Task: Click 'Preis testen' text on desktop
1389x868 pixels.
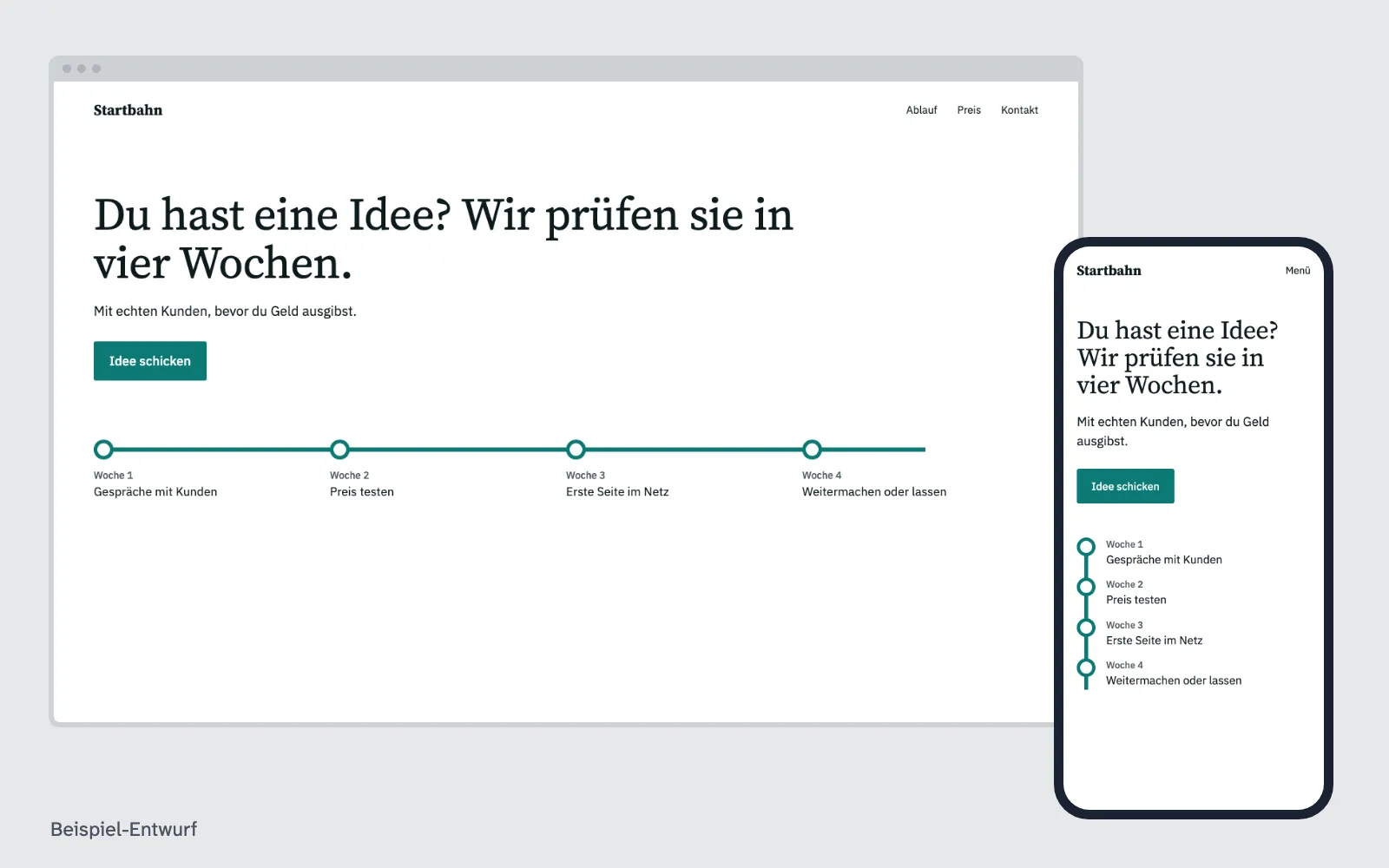Action: pos(362,492)
